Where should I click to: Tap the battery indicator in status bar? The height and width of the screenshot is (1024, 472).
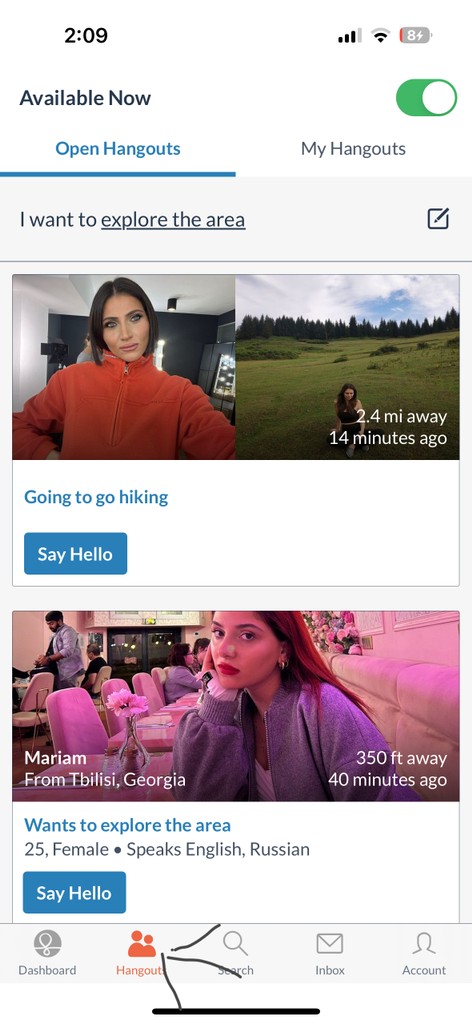416,36
